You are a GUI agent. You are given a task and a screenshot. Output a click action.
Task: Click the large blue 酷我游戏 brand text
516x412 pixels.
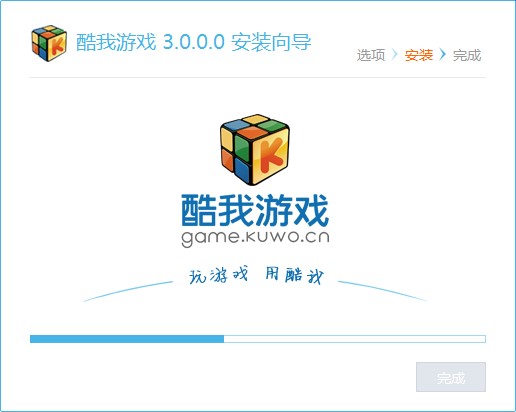(x=255, y=210)
